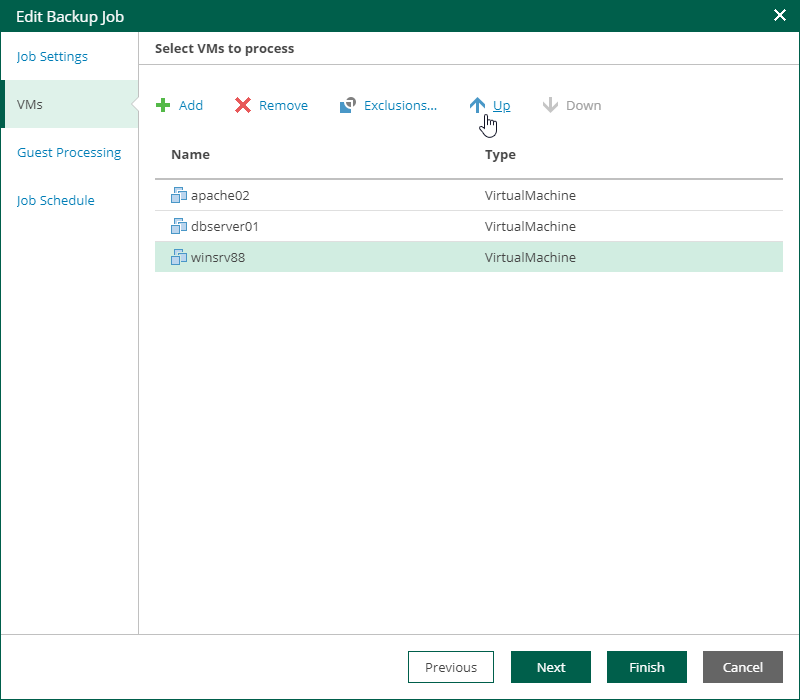
Task: Go to the Job Schedule step
Action: tap(56, 200)
